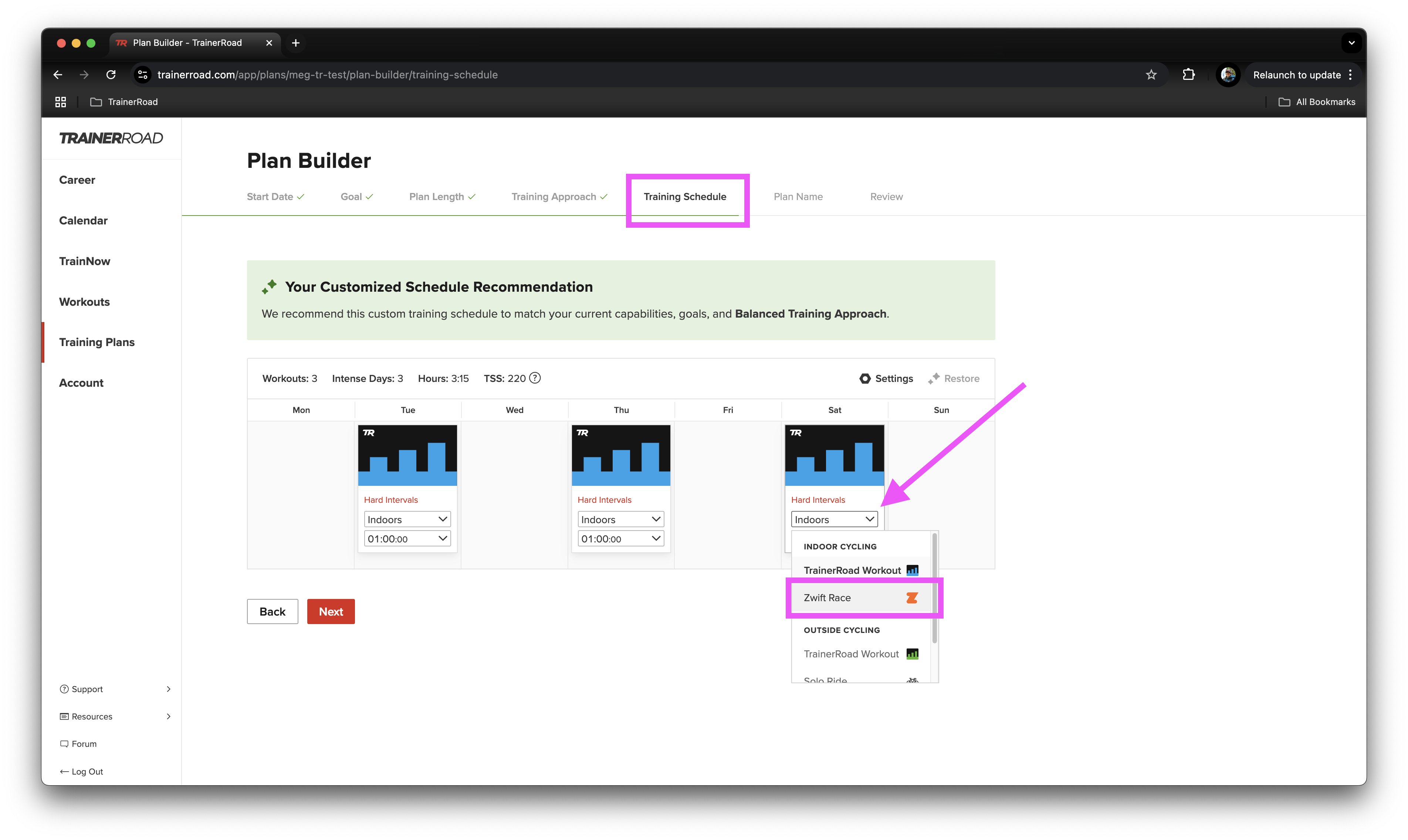Open TrainerRoad bookmarks folder
Viewport: 1408px width, 840px height.
coord(124,102)
